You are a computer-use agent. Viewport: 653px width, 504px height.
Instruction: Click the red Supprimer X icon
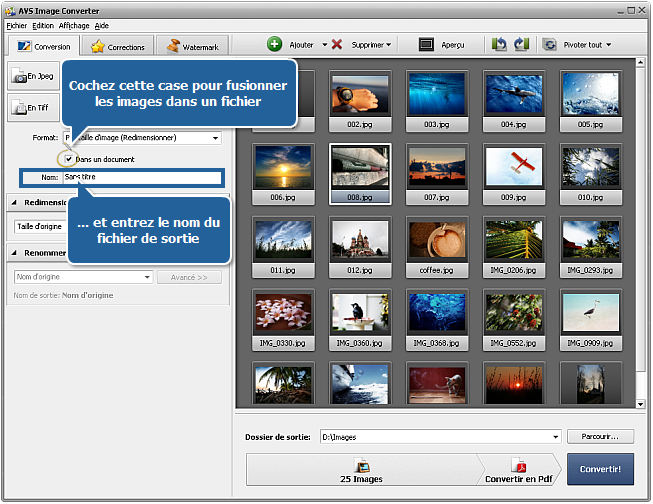[337, 45]
